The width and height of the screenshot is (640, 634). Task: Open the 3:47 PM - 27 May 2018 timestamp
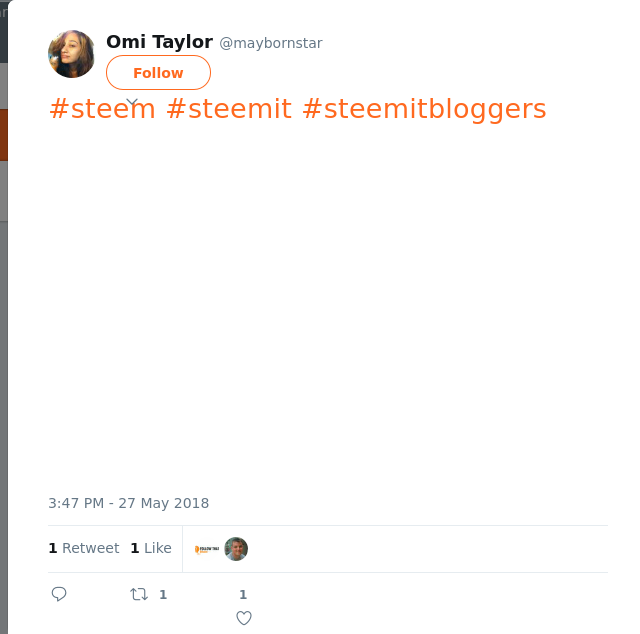(128, 503)
